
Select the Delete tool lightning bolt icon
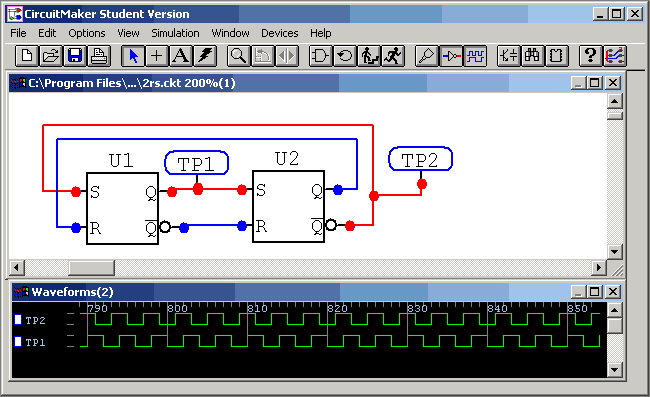click(205, 56)
